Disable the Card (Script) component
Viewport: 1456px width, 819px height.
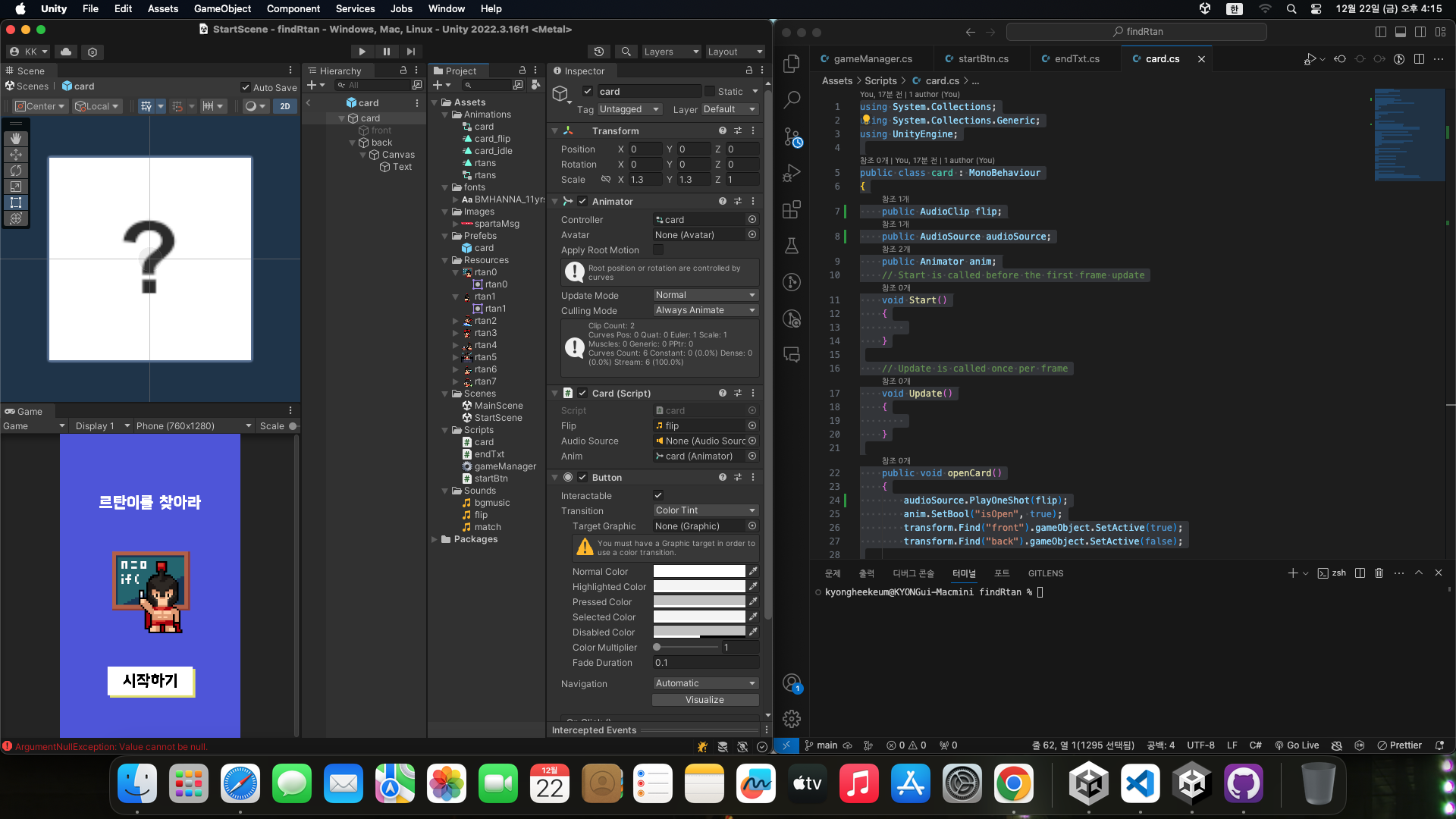582,393
